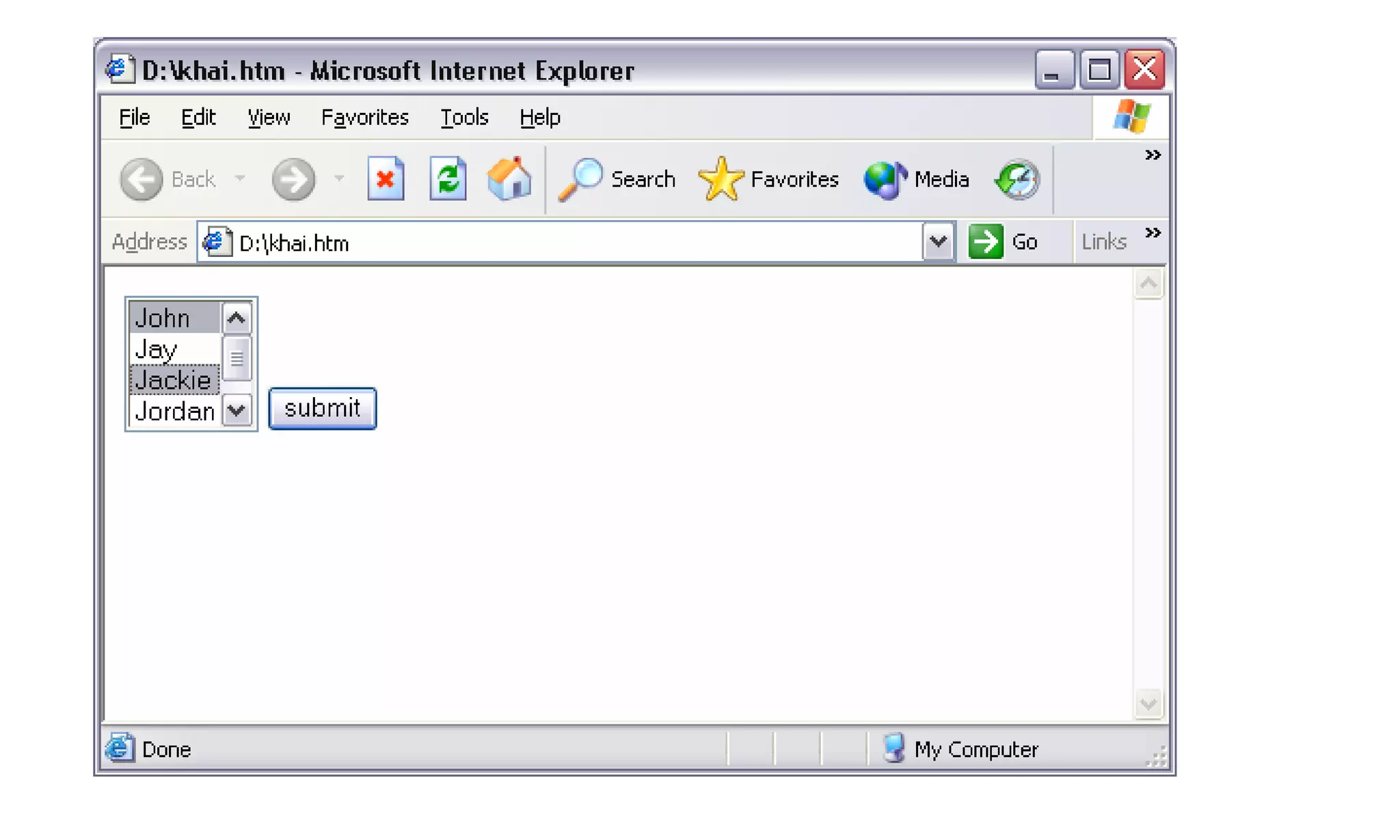The width and height of the screenshot is (1400, 840).
Task: Go to the Home page icon
Action: click(x=509, y=179)
